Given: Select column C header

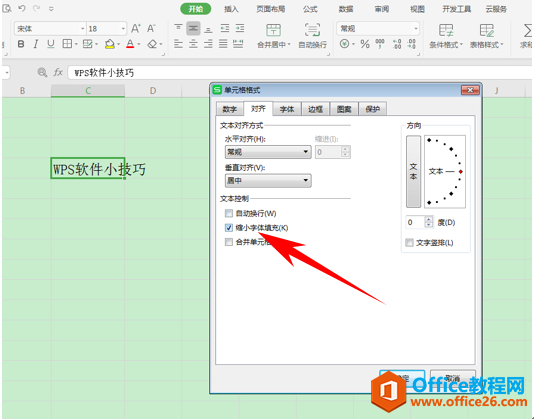Looking at the screenshot, I should (88, 91).
